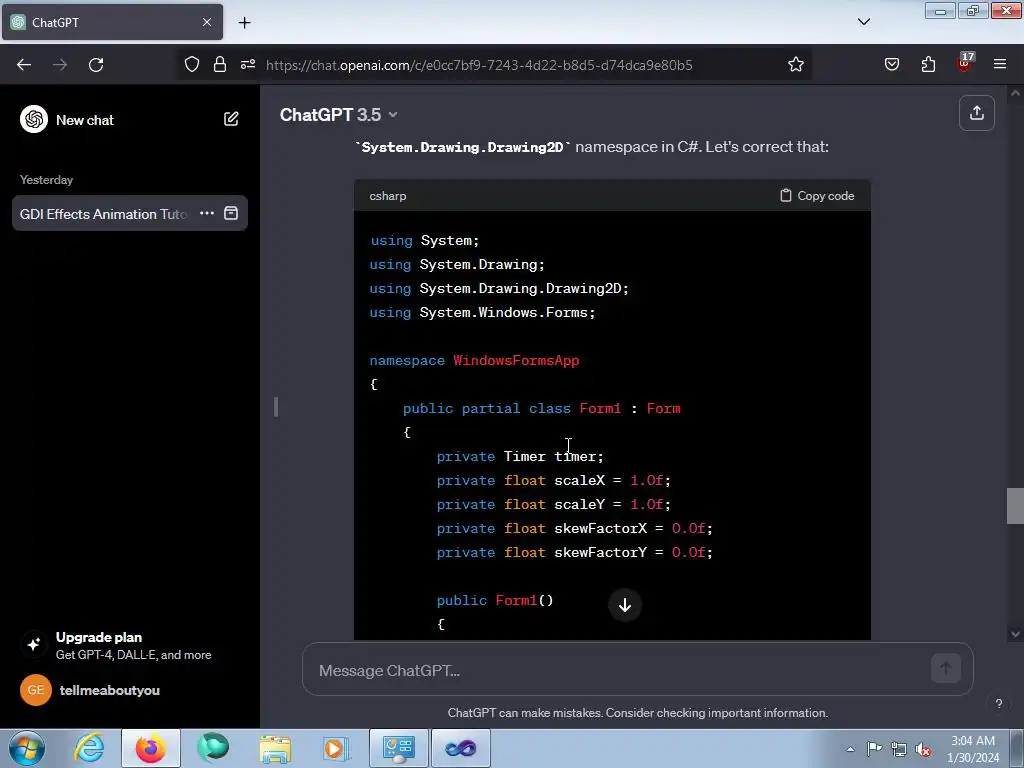Viewport: 1024px width, 768px height.
Task: Click the address bar URL
Action: pyautogui.click(x=479, y=65)
